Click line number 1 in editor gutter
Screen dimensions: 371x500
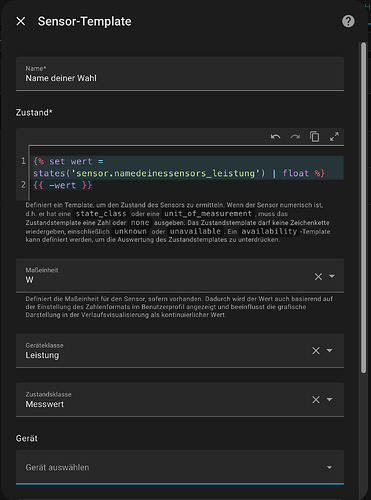tap(23, 161)
